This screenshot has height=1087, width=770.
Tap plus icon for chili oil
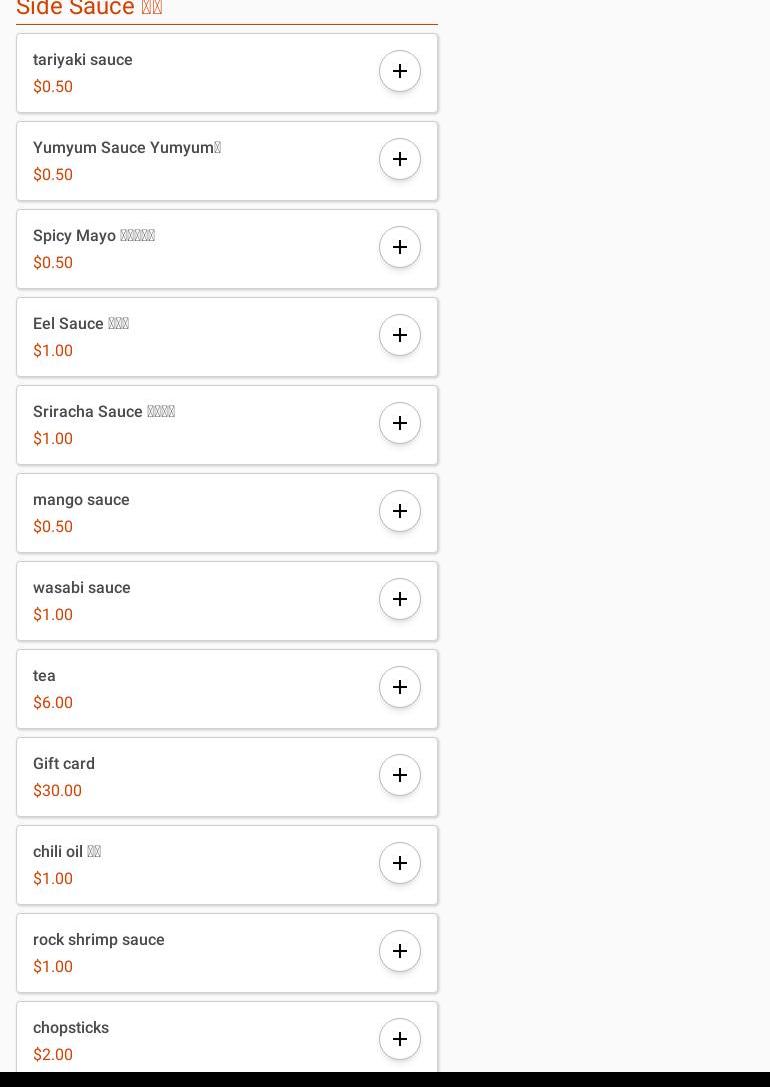coord(400,863)
